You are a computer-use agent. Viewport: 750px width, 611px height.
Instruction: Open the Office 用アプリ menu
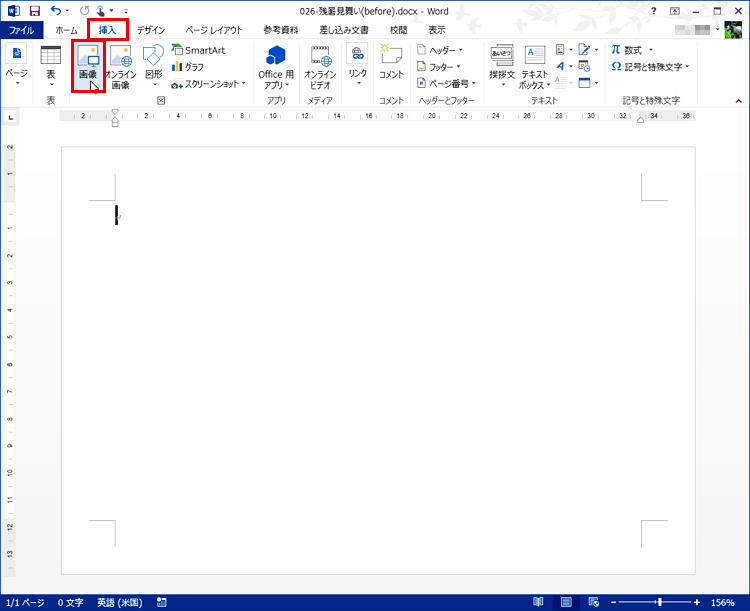(276, 67)
